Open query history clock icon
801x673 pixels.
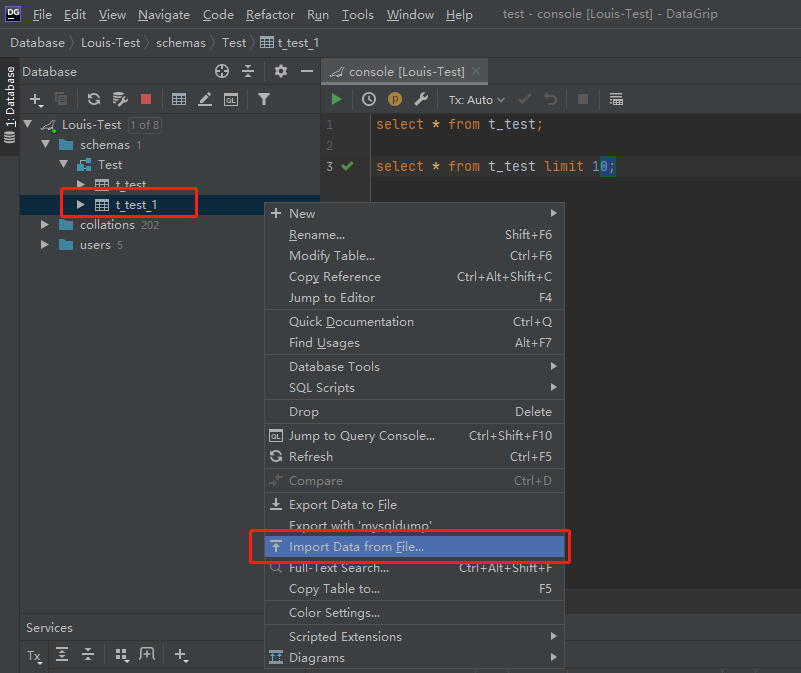click(369, 99)
